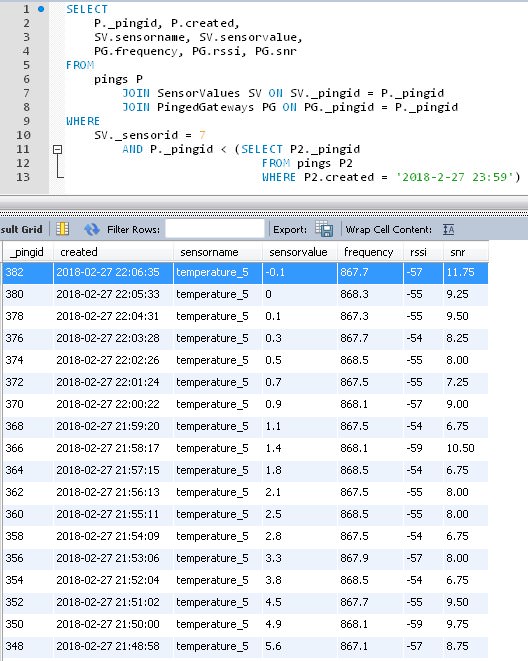Screen dimensions: 528x661
Task: Select the row with _pingid 348
Action: (245, 646)
